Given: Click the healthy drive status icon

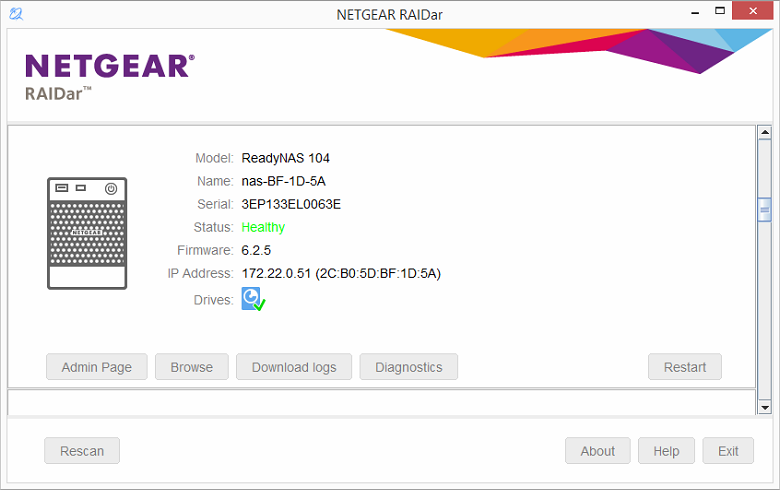Looking at the screenshot, I should pos(254,299).
